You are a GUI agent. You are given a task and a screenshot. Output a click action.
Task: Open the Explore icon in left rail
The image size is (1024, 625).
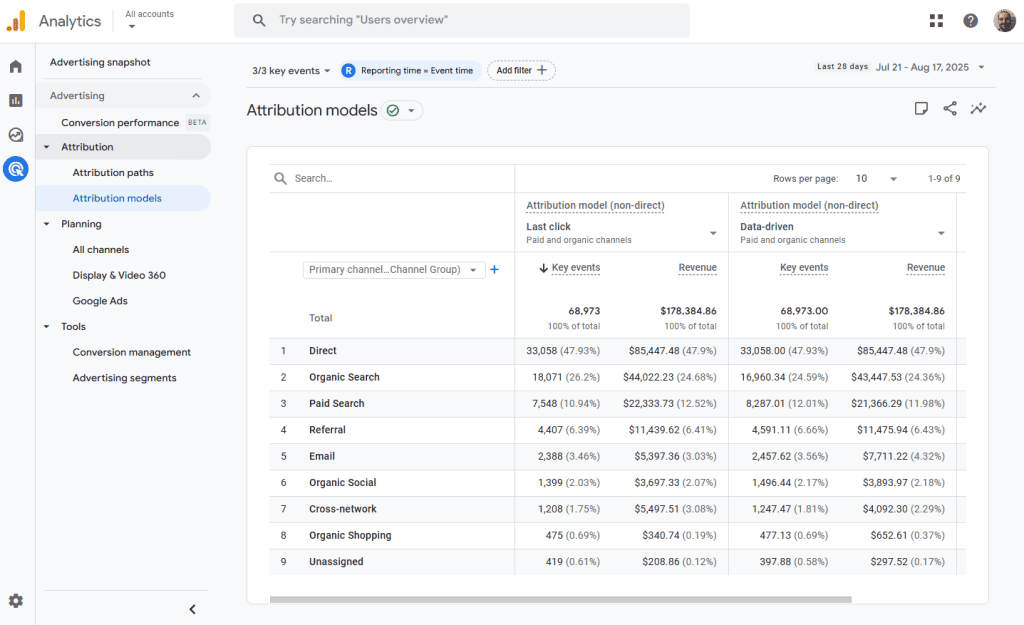(16, 135)
